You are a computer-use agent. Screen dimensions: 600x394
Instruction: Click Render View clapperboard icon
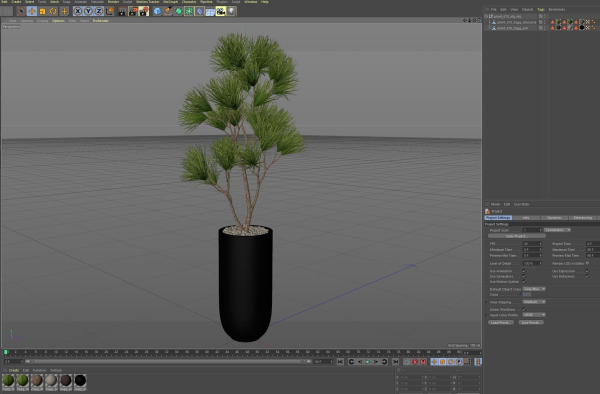coord(122,11)
